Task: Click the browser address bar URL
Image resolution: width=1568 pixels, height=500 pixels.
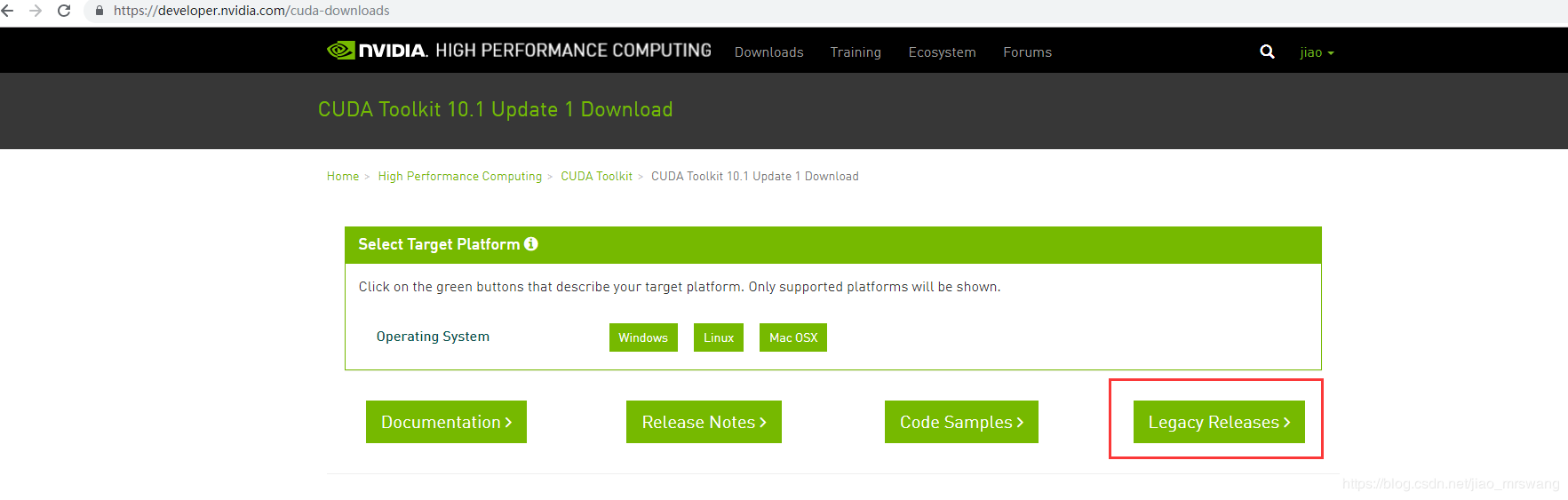Action: click(x=251, y=11)
